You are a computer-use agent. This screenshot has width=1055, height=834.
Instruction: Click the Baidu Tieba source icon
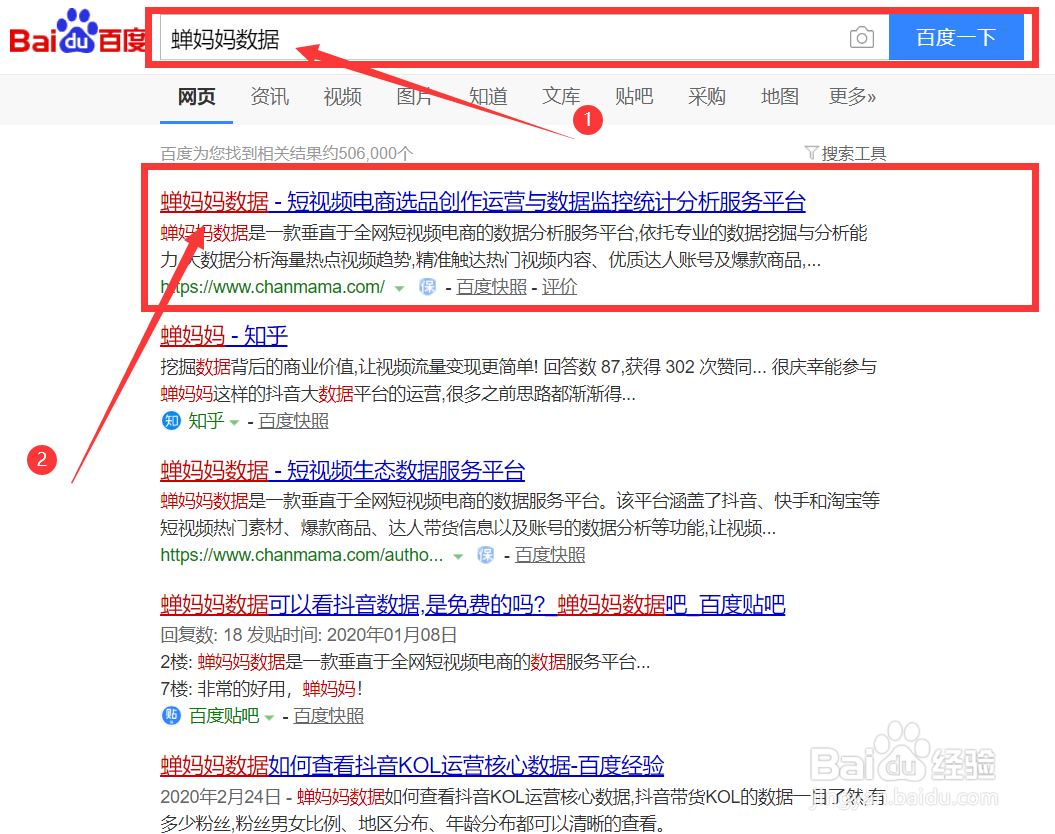[170, 716]
